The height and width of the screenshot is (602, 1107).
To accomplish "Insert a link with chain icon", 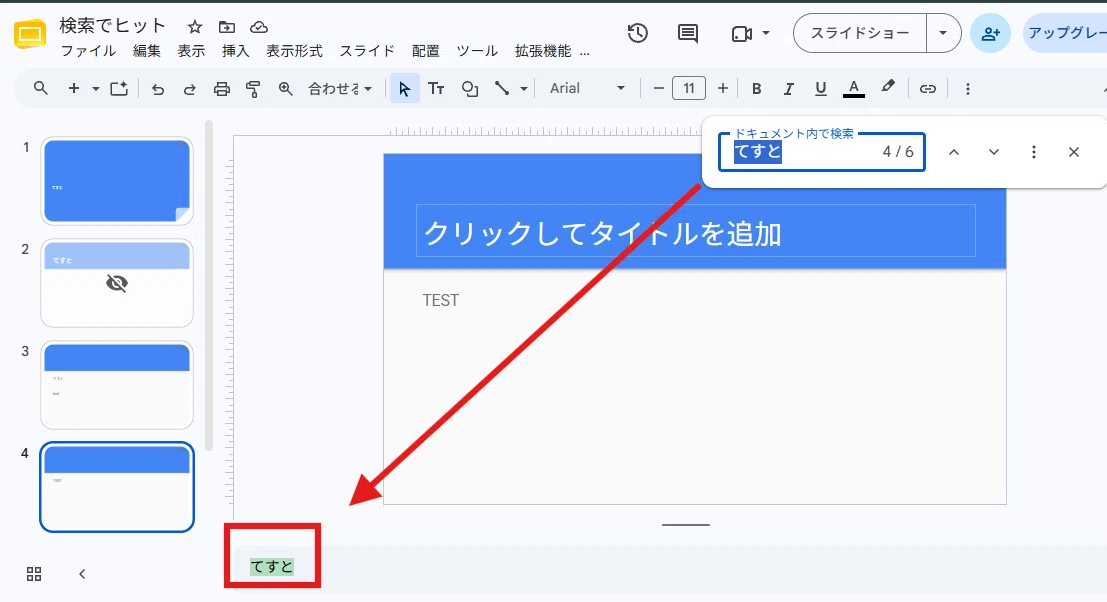I will pos(928,88).
